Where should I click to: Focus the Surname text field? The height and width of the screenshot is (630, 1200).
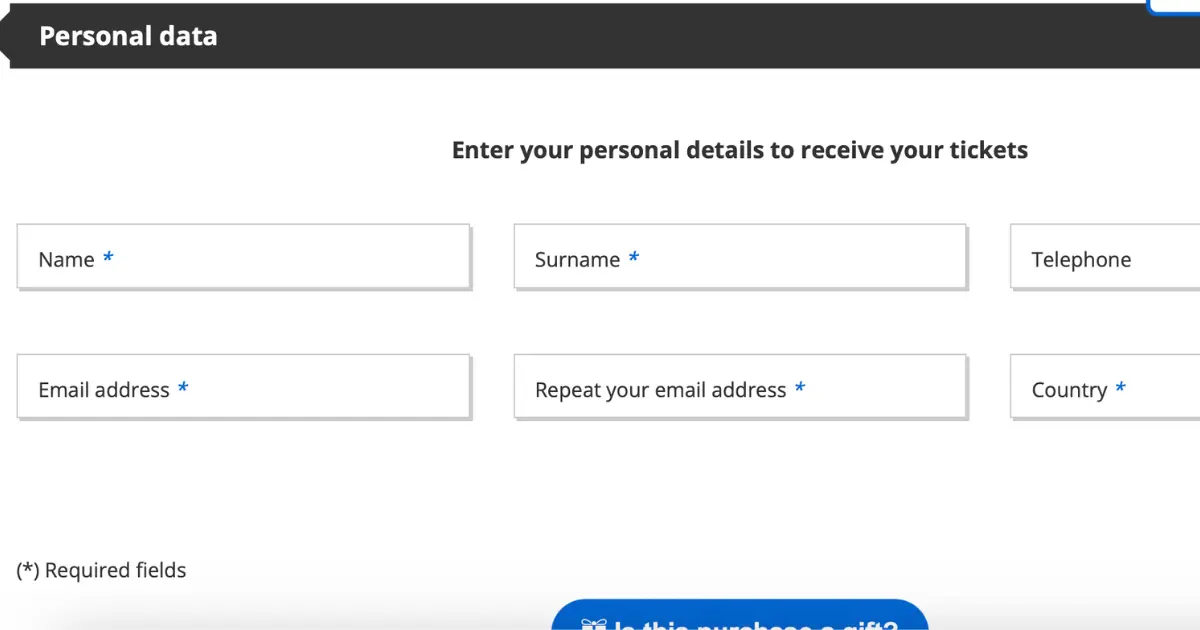click(740, 257)
